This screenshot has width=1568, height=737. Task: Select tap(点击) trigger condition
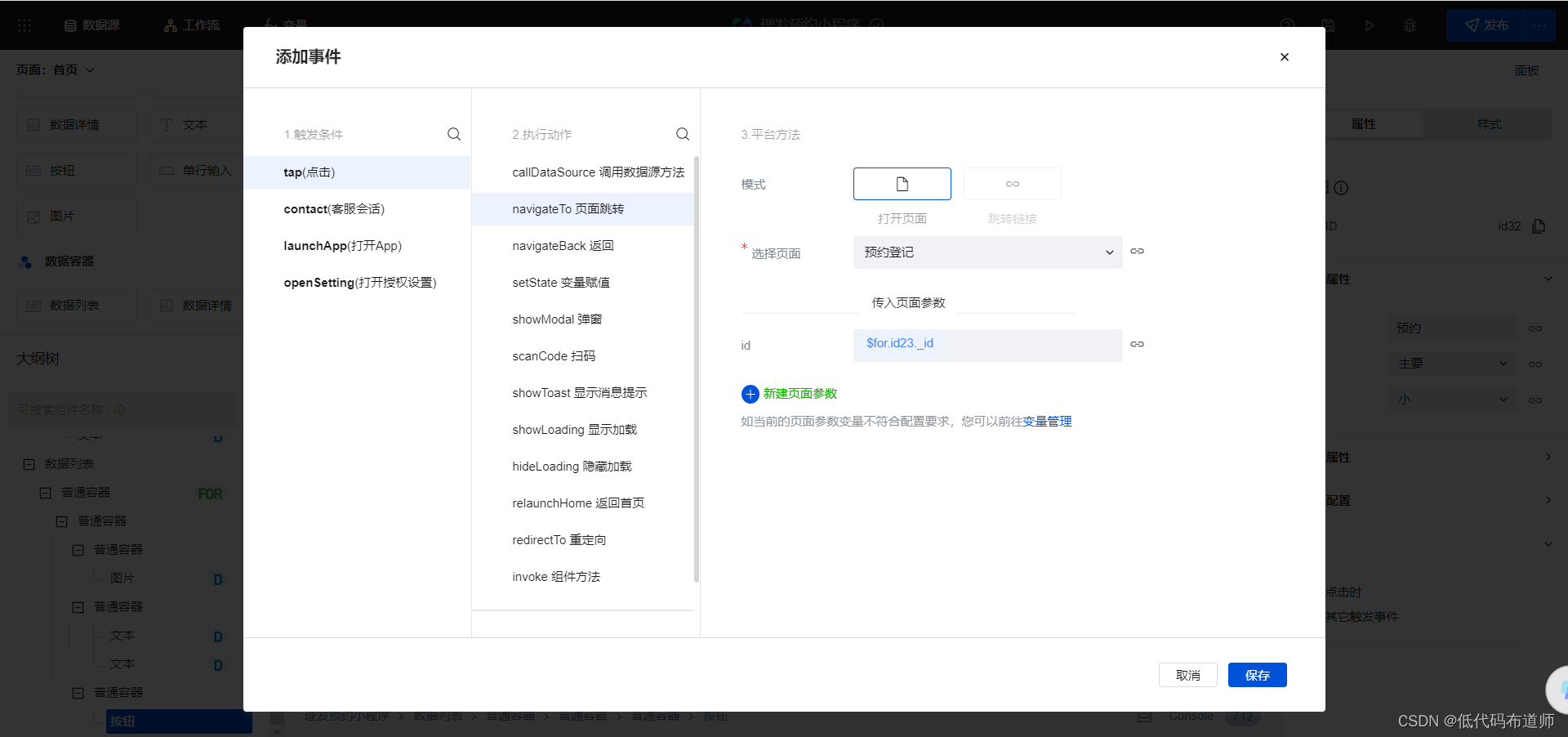(357, 172)
